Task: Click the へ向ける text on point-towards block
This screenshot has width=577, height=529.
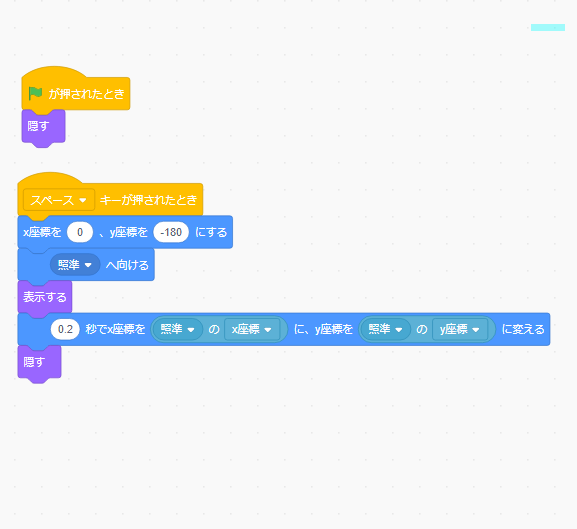Action: coord(127,265)
